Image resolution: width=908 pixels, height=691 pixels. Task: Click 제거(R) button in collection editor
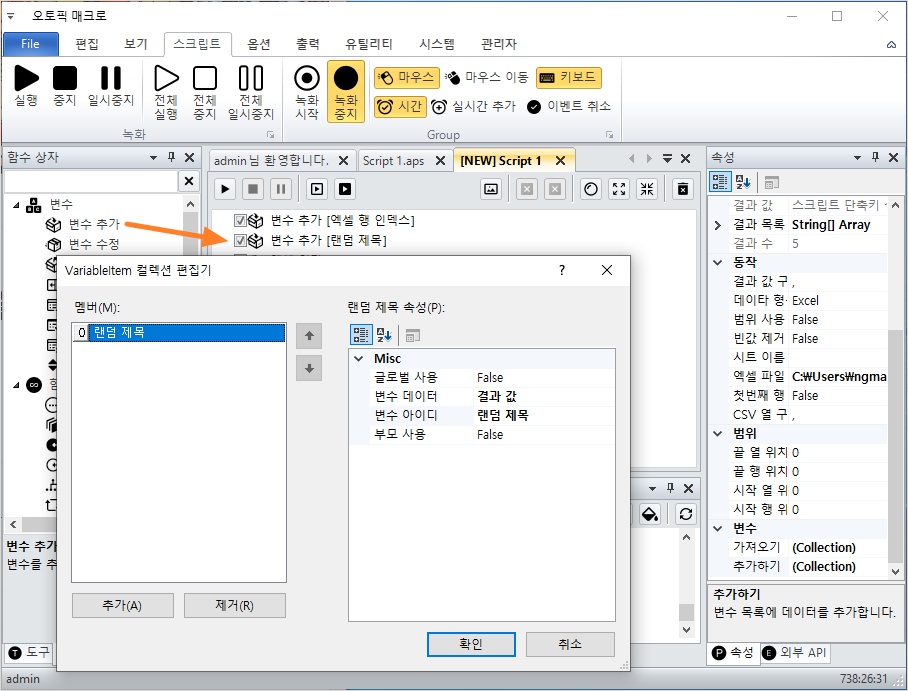pos(235,605)
